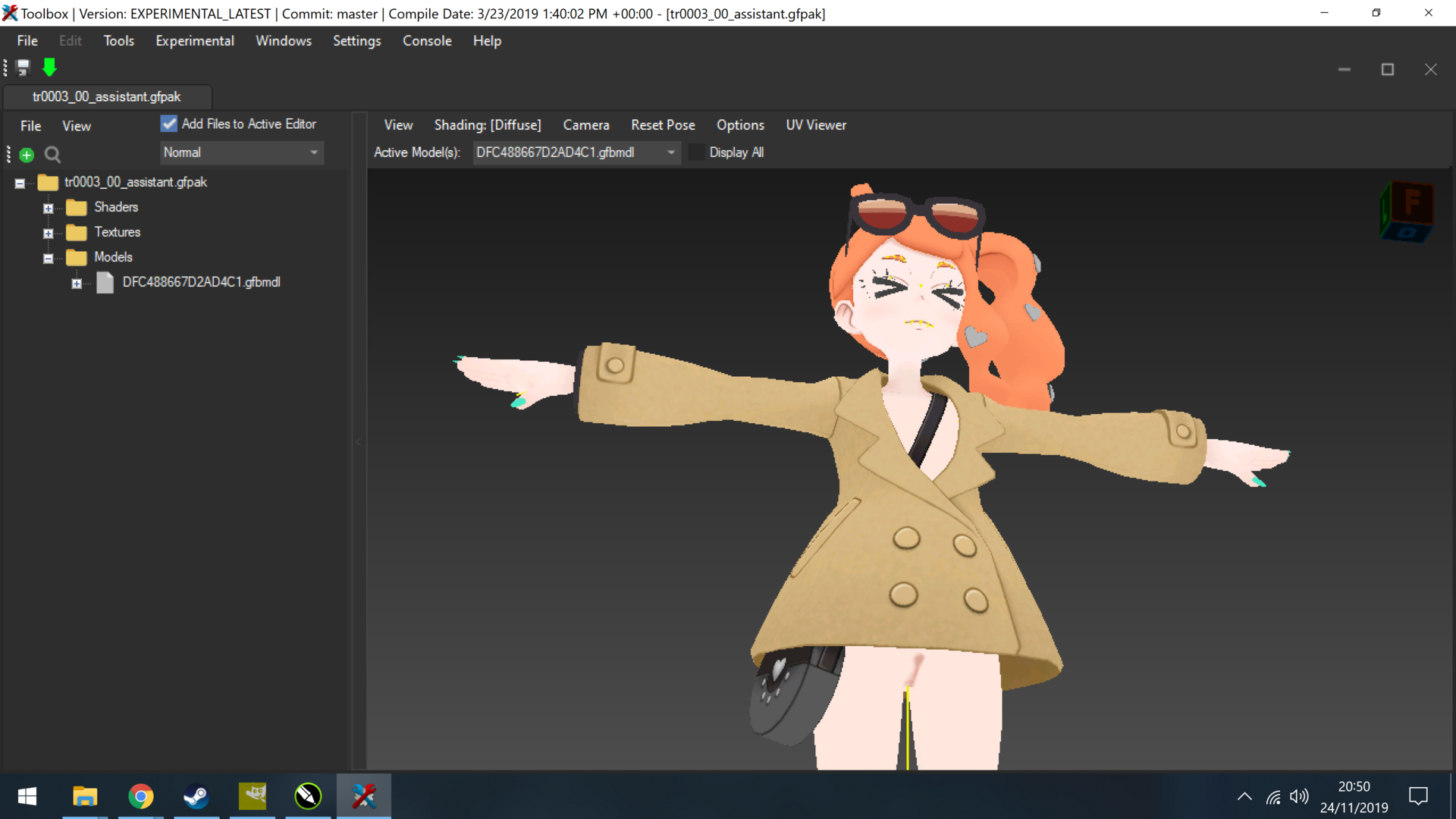1456x819 pixels.
Task: Expand the Shaders folder node
Action: [49, 208]
